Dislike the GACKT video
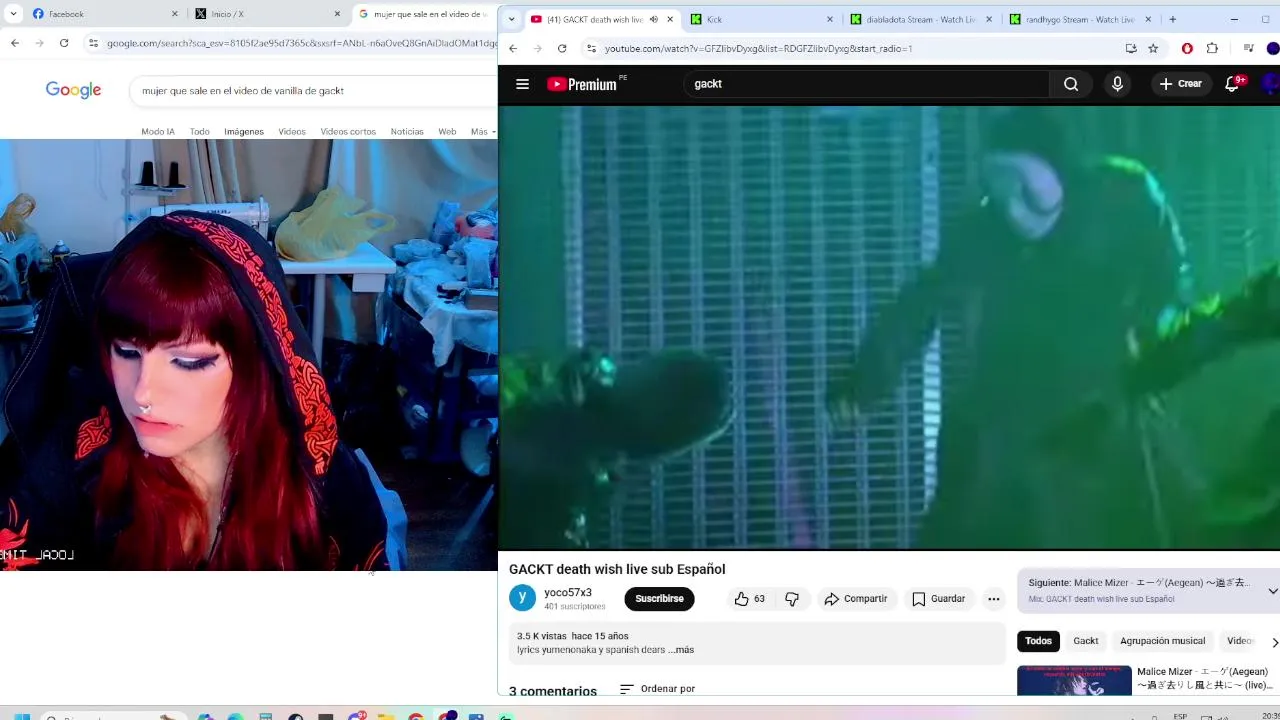Image resolution: width=1280 pixels, height=720 pixels. 792,599
